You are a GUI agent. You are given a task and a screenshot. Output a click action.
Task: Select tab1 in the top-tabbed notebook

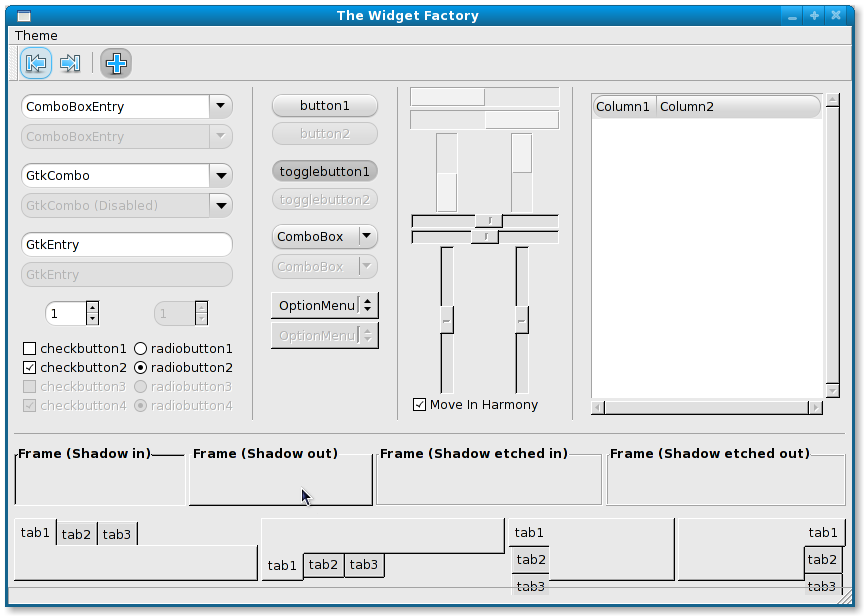click(35, 532)
